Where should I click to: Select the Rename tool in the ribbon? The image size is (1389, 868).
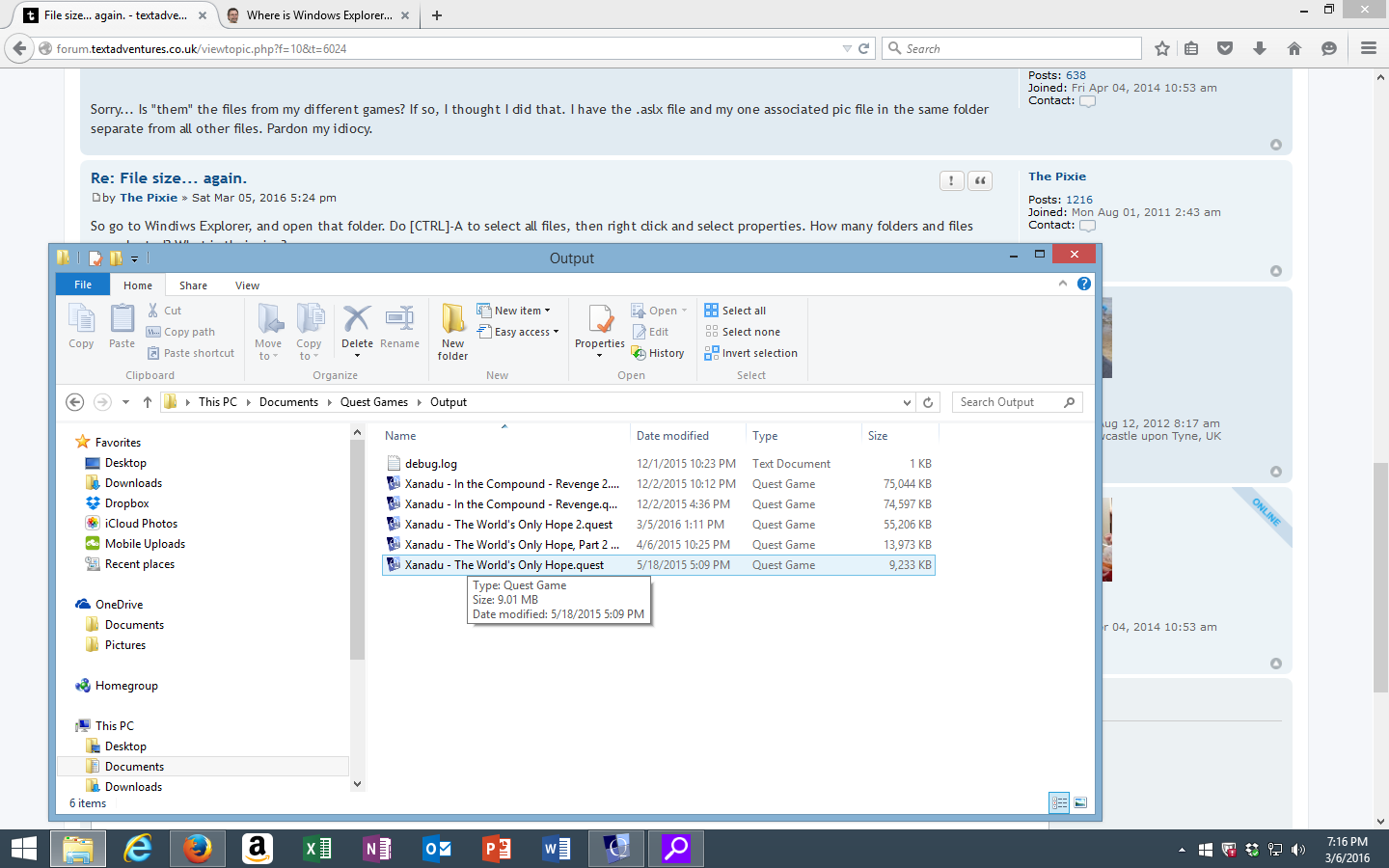point(399,328)
